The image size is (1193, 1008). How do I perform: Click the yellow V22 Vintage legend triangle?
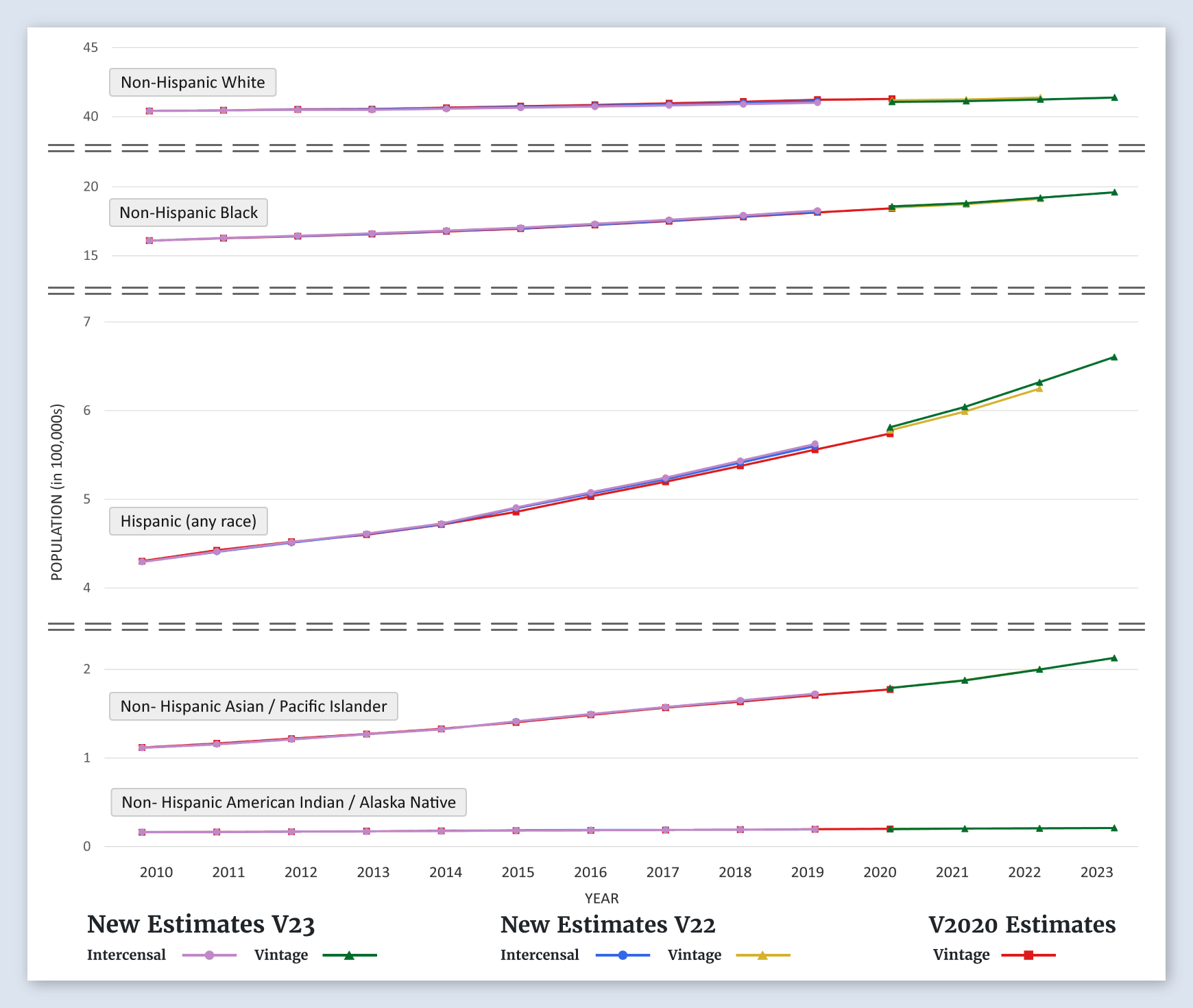tap(762, 955)
